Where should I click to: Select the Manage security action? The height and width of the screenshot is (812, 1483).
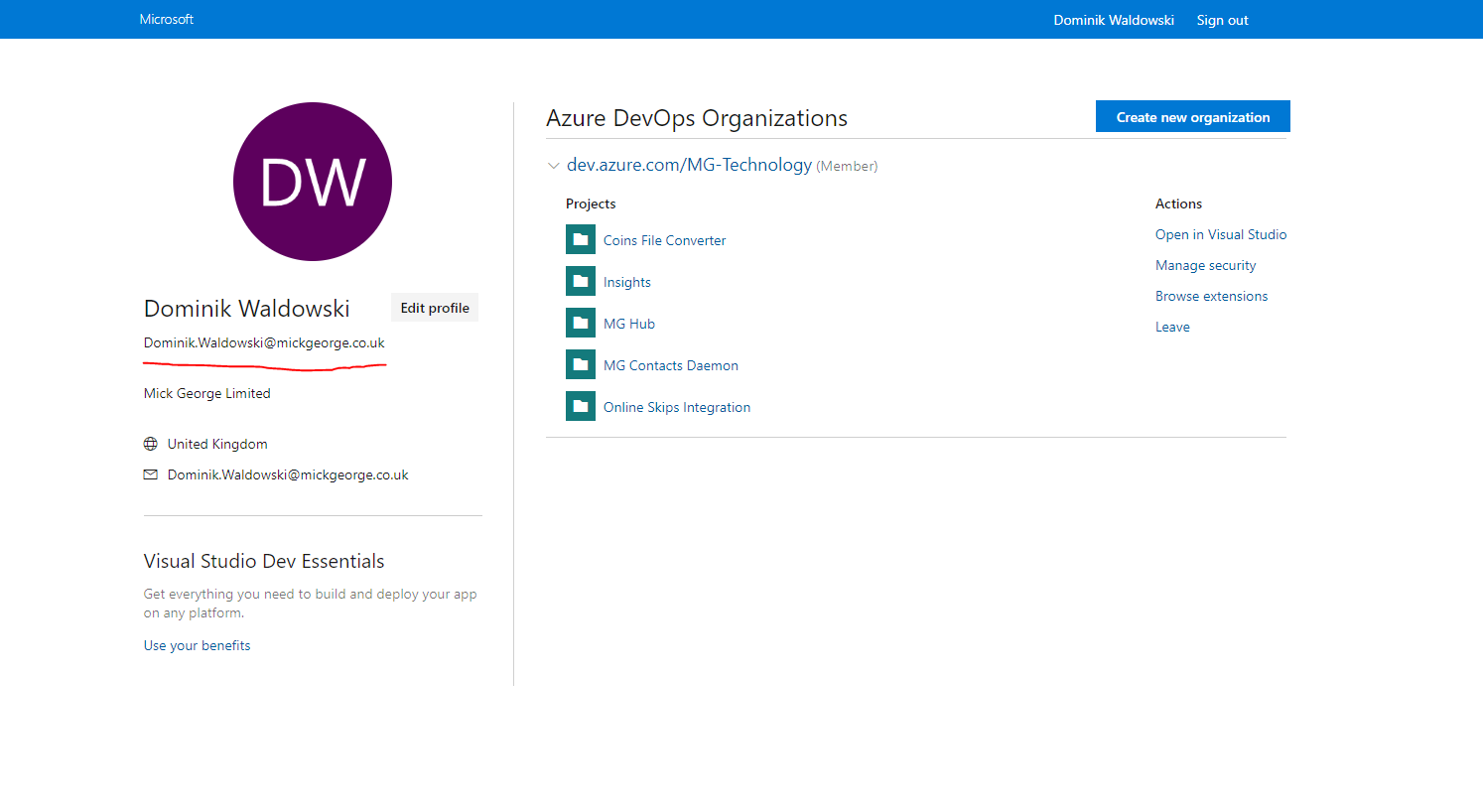pyautogui.click(x=1205, y=265)
